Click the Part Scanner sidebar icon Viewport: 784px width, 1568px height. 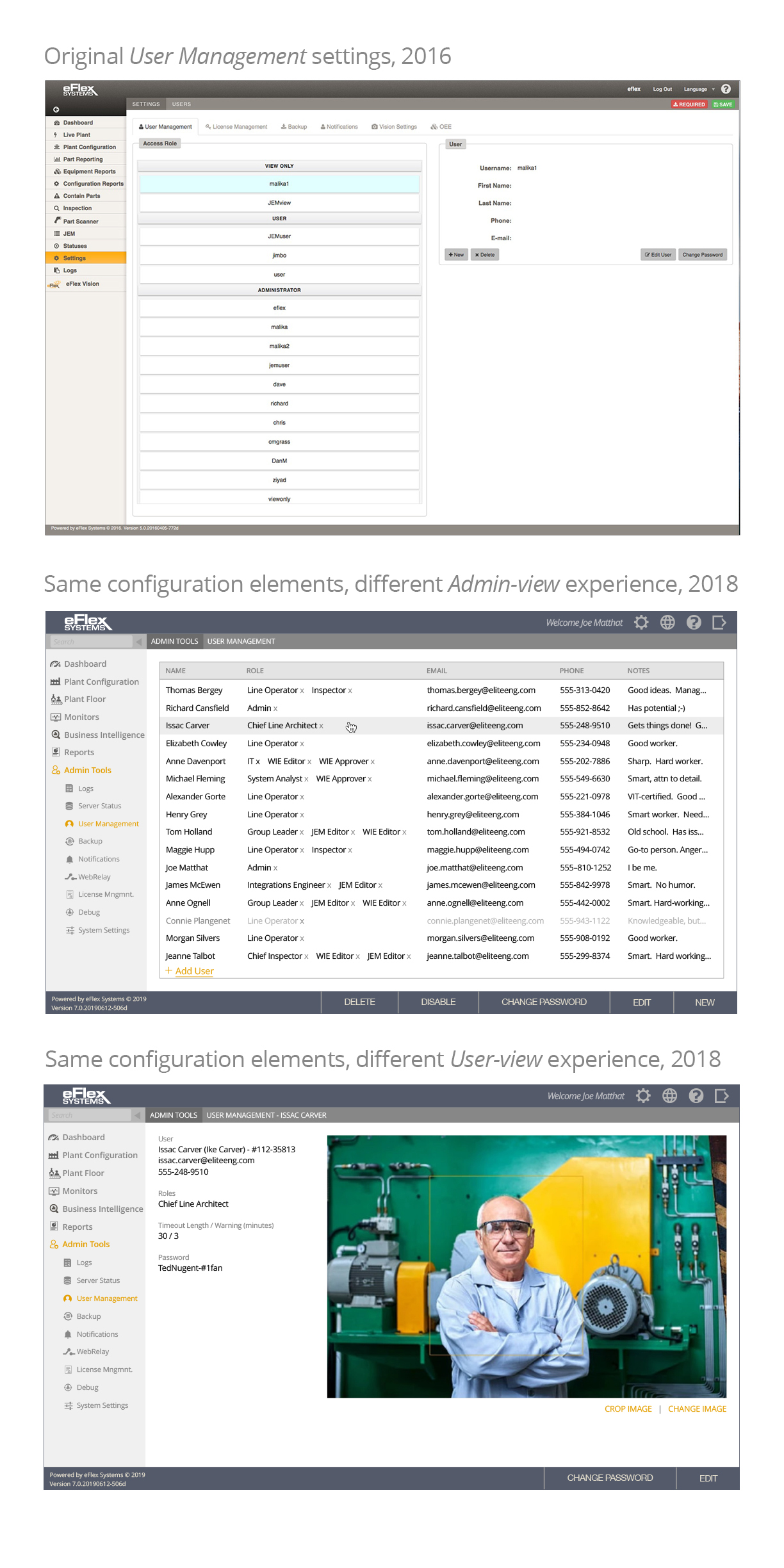(x=57, y=221)
